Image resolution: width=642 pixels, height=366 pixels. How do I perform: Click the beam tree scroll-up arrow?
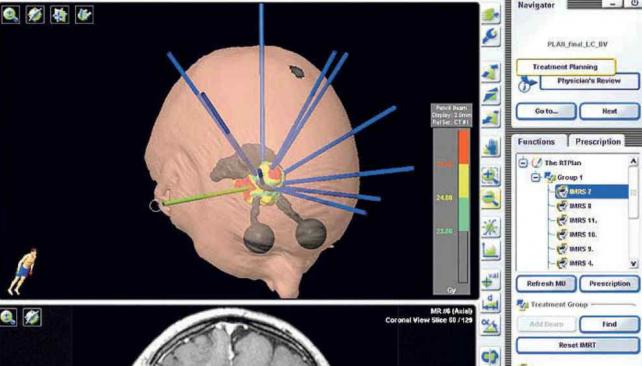633,161
